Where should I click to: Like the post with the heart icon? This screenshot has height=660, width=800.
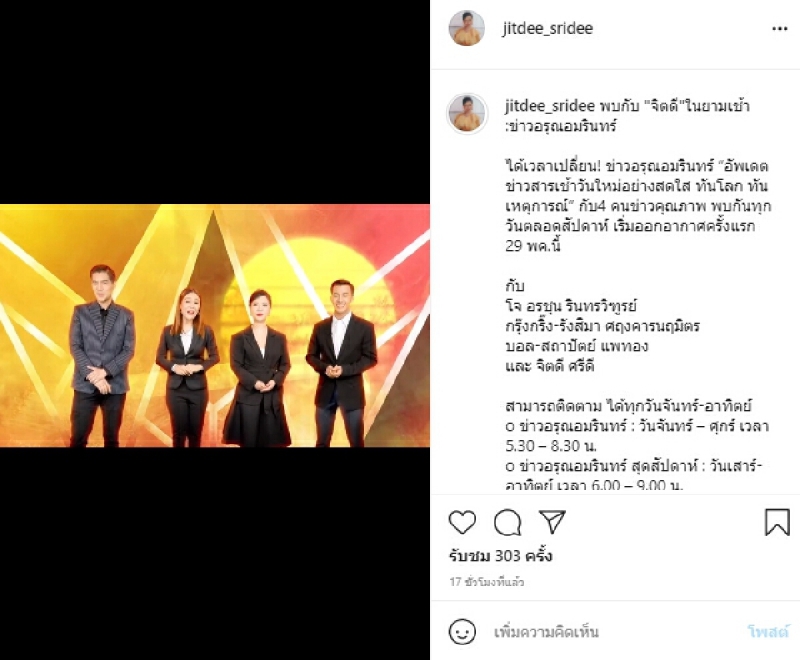(x=462, y=522)
